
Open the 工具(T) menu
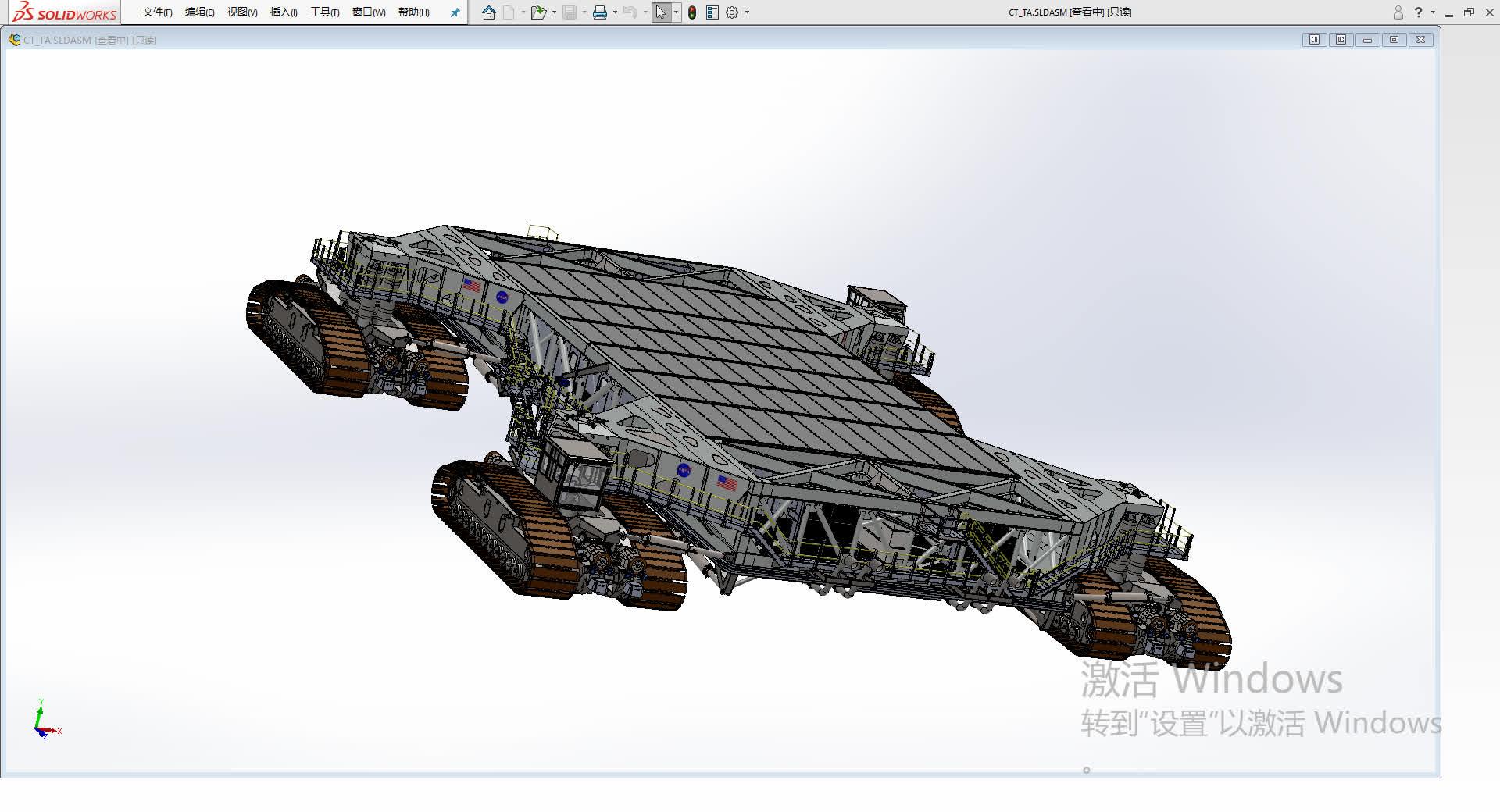tap(323, 12)
